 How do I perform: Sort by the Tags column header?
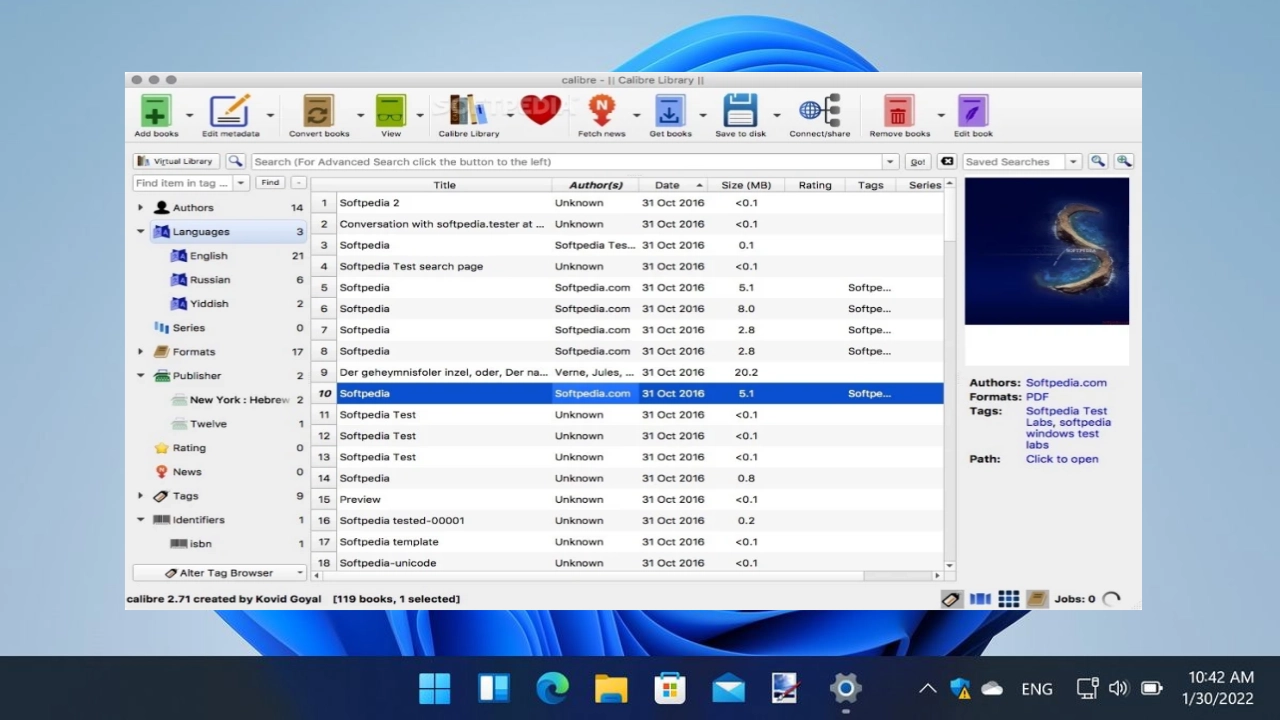point(871,185)
